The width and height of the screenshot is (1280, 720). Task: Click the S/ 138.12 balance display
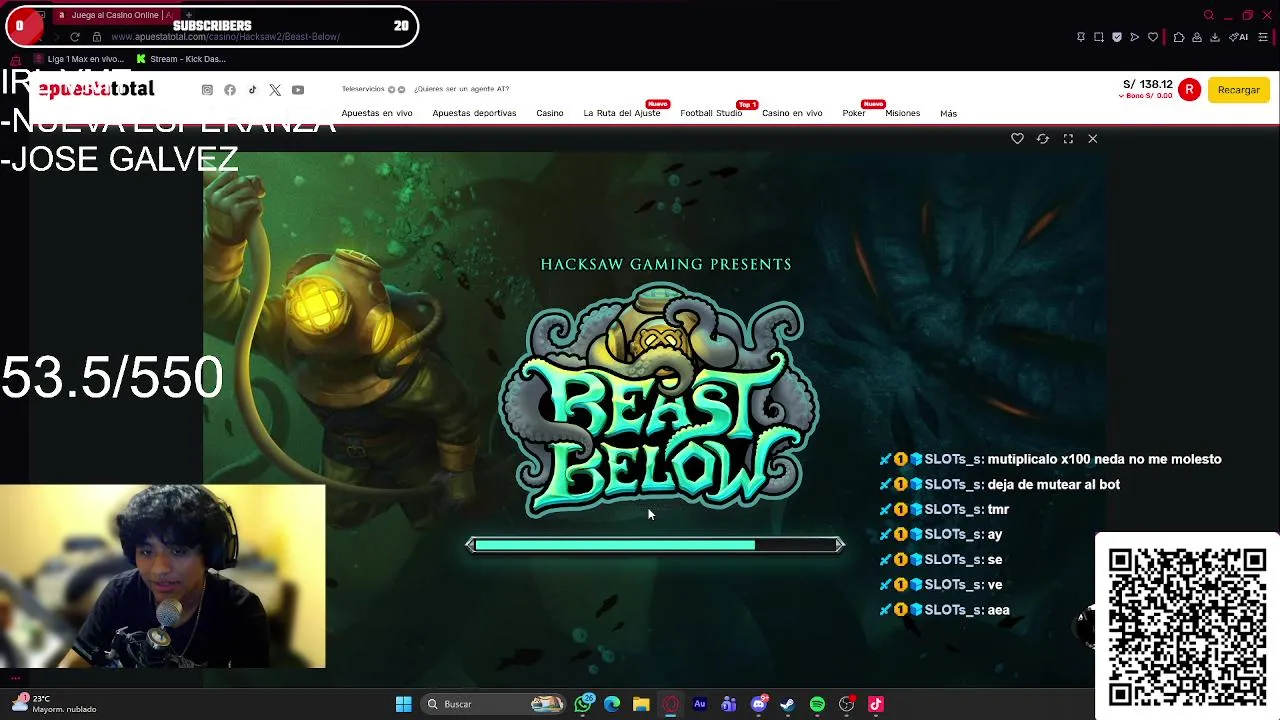[1147, 85]
